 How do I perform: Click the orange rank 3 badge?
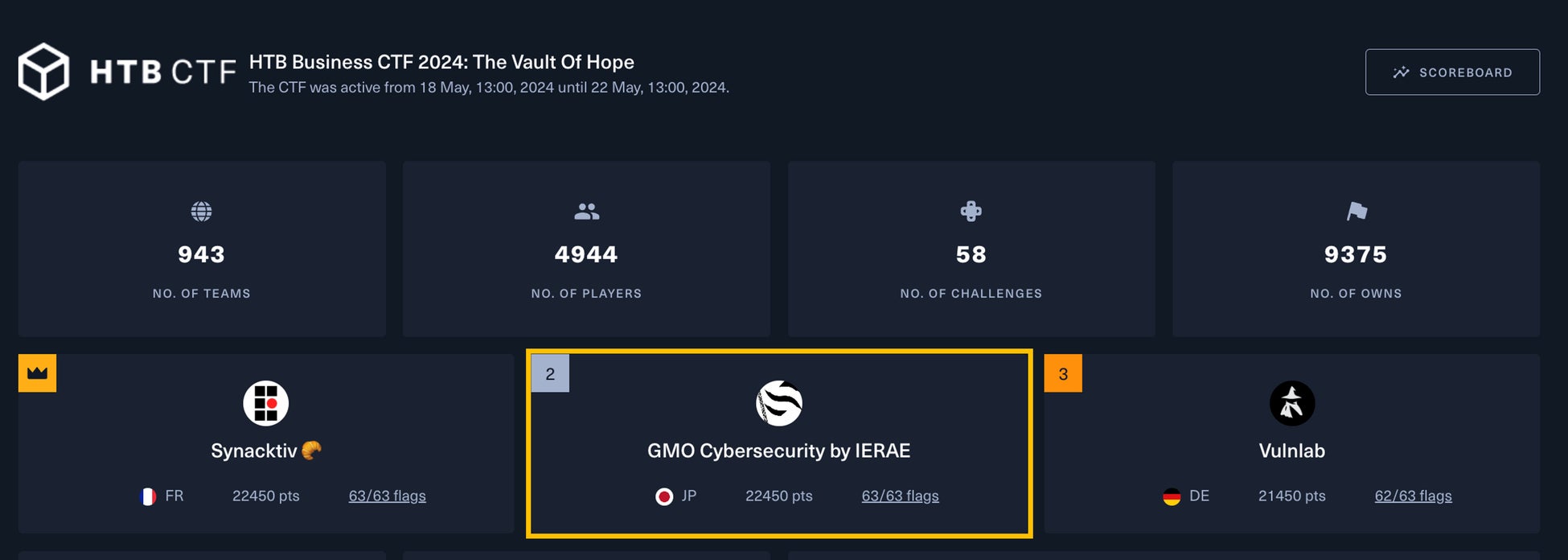coord(1063,373)
